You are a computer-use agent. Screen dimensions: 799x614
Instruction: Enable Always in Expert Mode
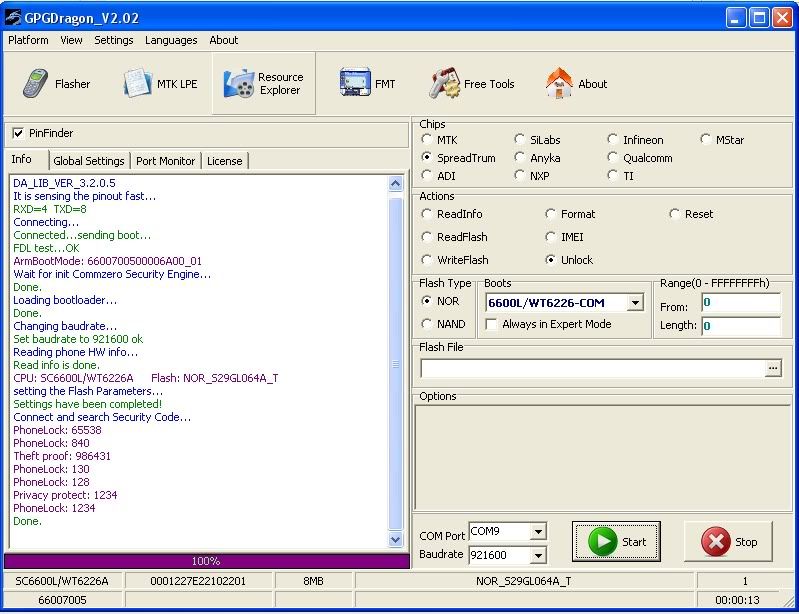(x=491, y=325)
